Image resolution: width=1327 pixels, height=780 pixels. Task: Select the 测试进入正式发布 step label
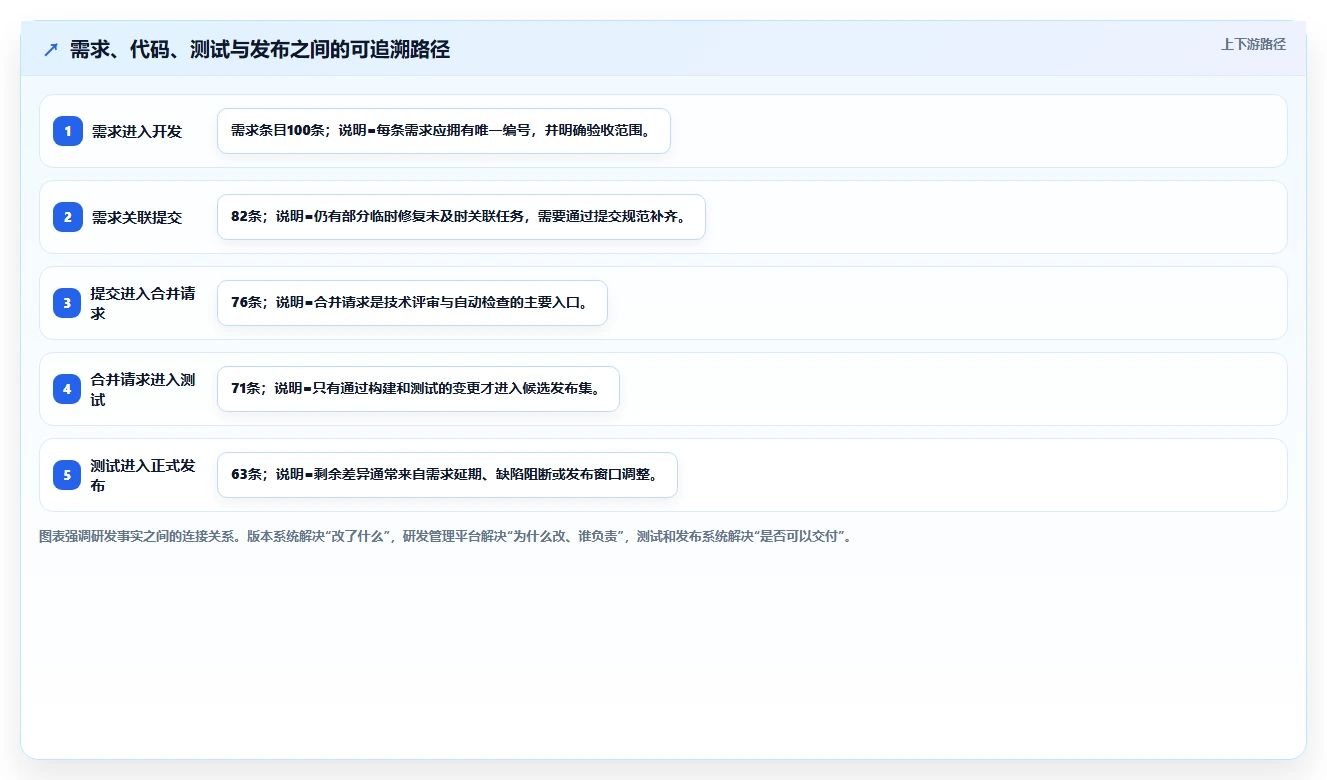point(143,475)
